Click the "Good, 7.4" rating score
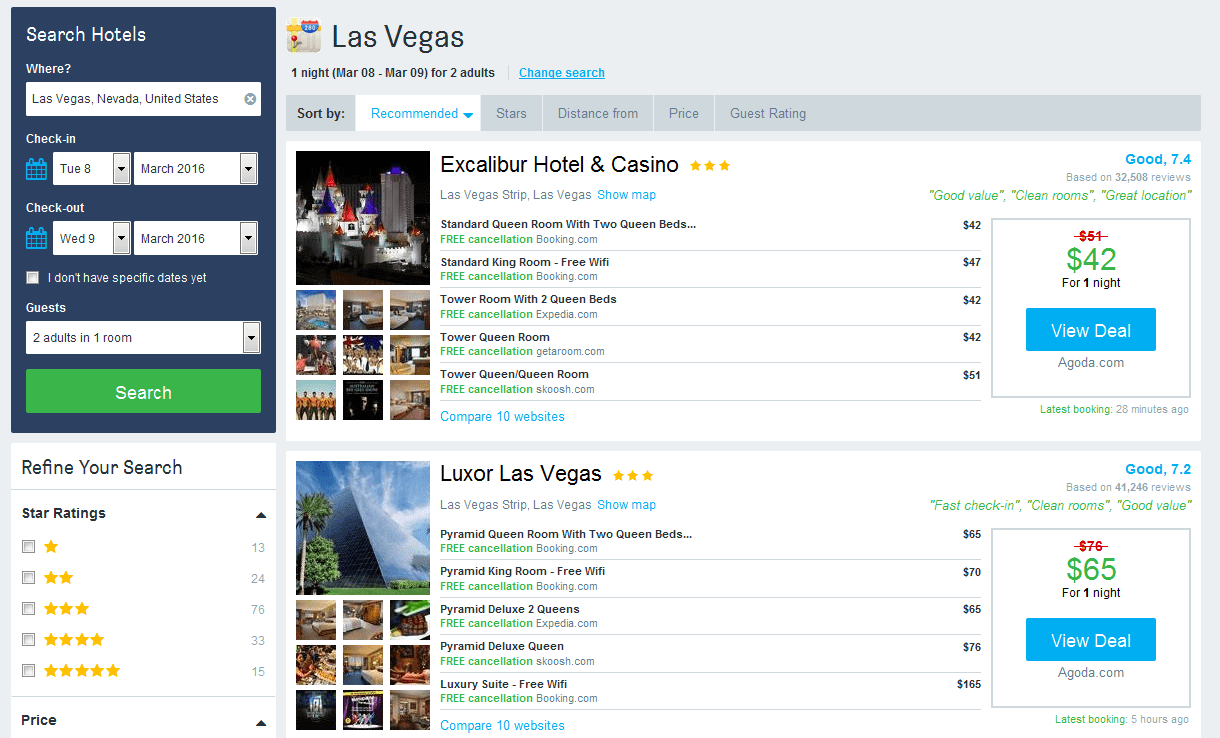The image size is (1220, 738). tap(1158, 159)
